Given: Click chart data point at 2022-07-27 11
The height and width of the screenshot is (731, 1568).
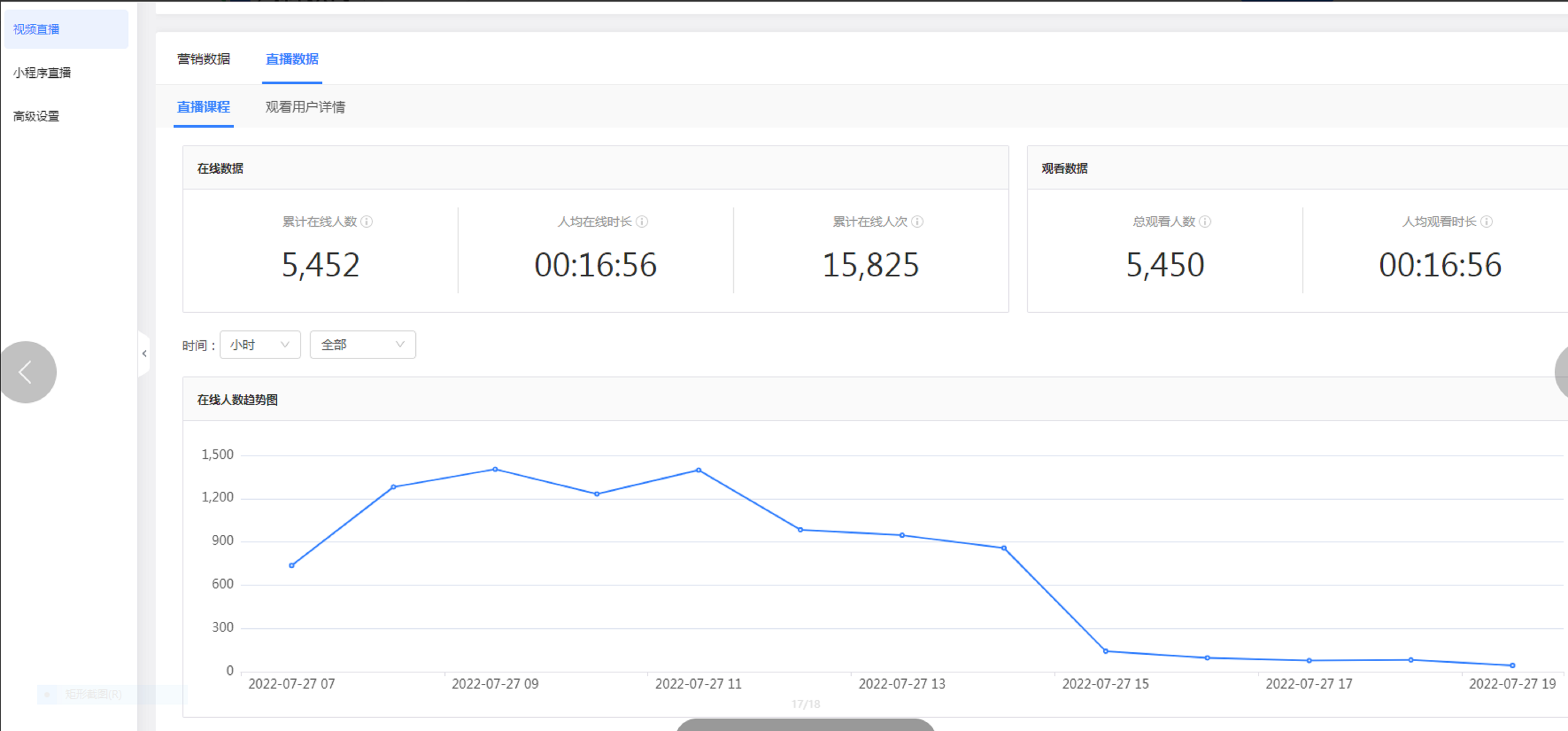Looking at the screenshot, I should [698, 470].
